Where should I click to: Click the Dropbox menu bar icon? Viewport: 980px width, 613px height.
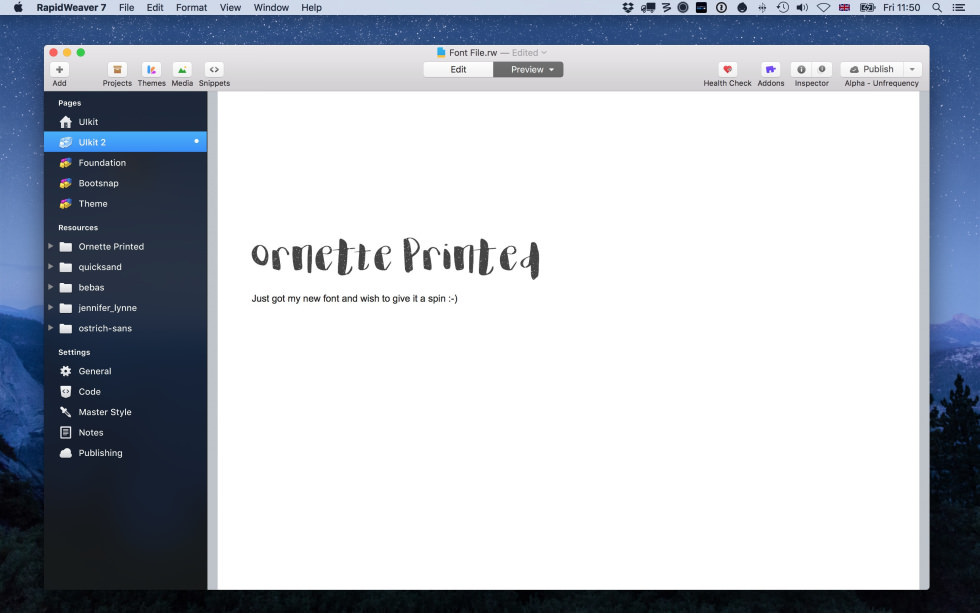628,7
